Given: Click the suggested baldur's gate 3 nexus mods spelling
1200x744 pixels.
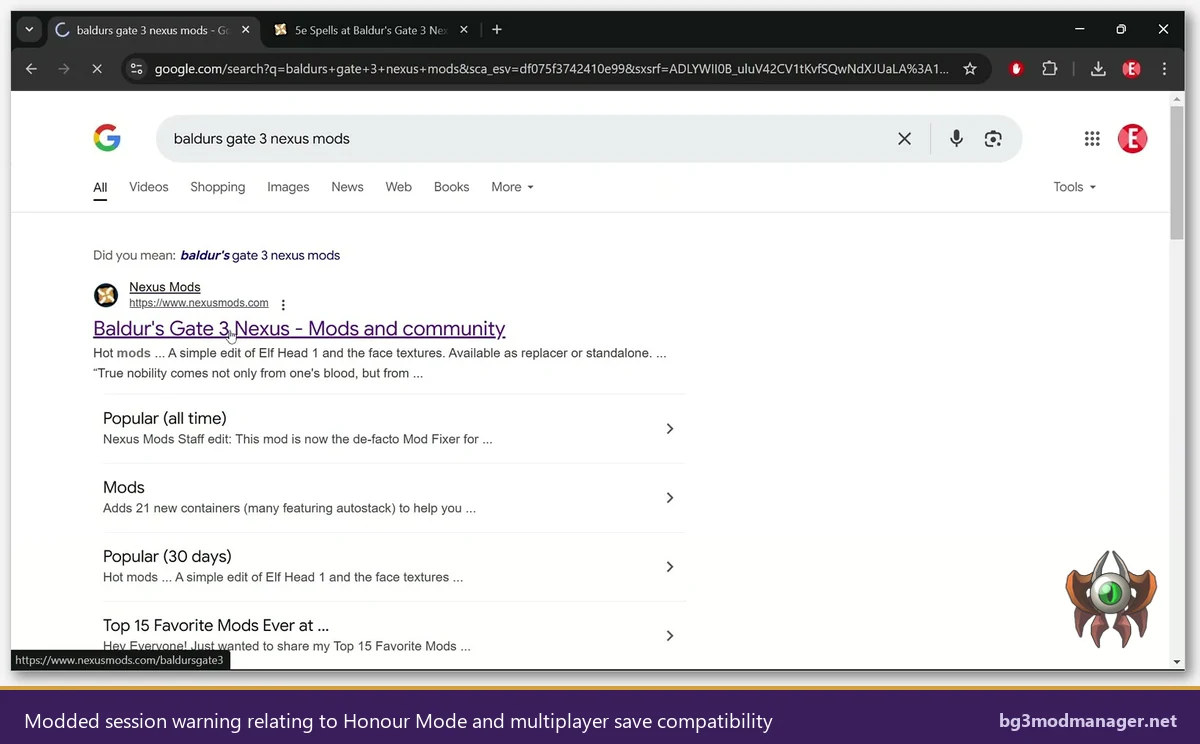Looking at the screenshot, I should 260,255.
